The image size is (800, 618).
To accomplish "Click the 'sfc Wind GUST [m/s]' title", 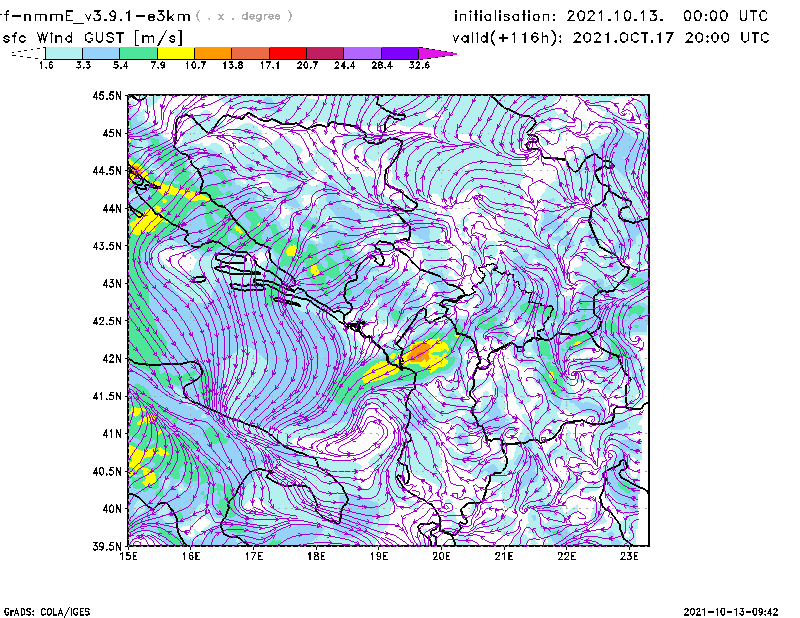I will (x=92, y=38).
